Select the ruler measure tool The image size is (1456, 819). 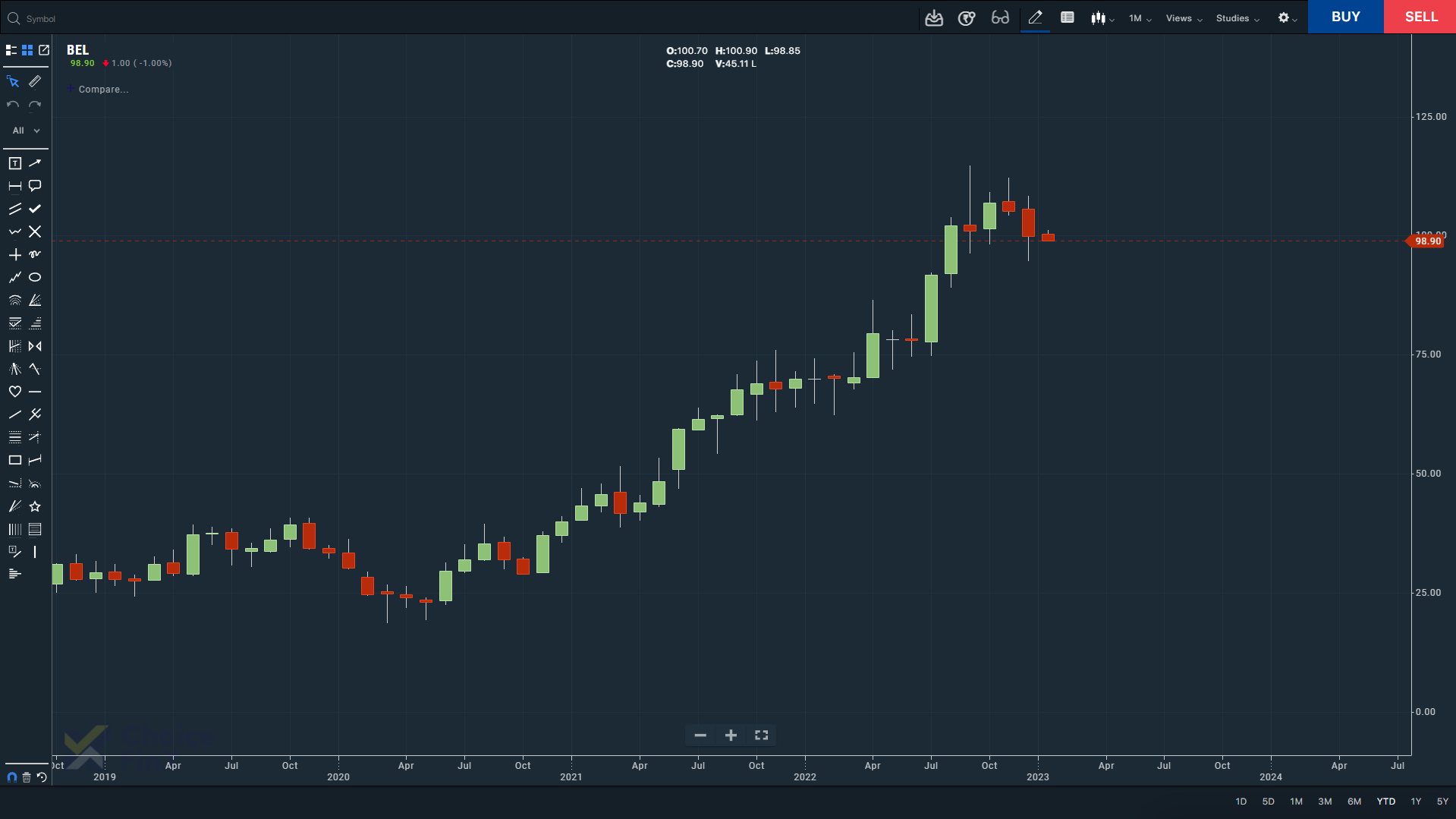35,81
